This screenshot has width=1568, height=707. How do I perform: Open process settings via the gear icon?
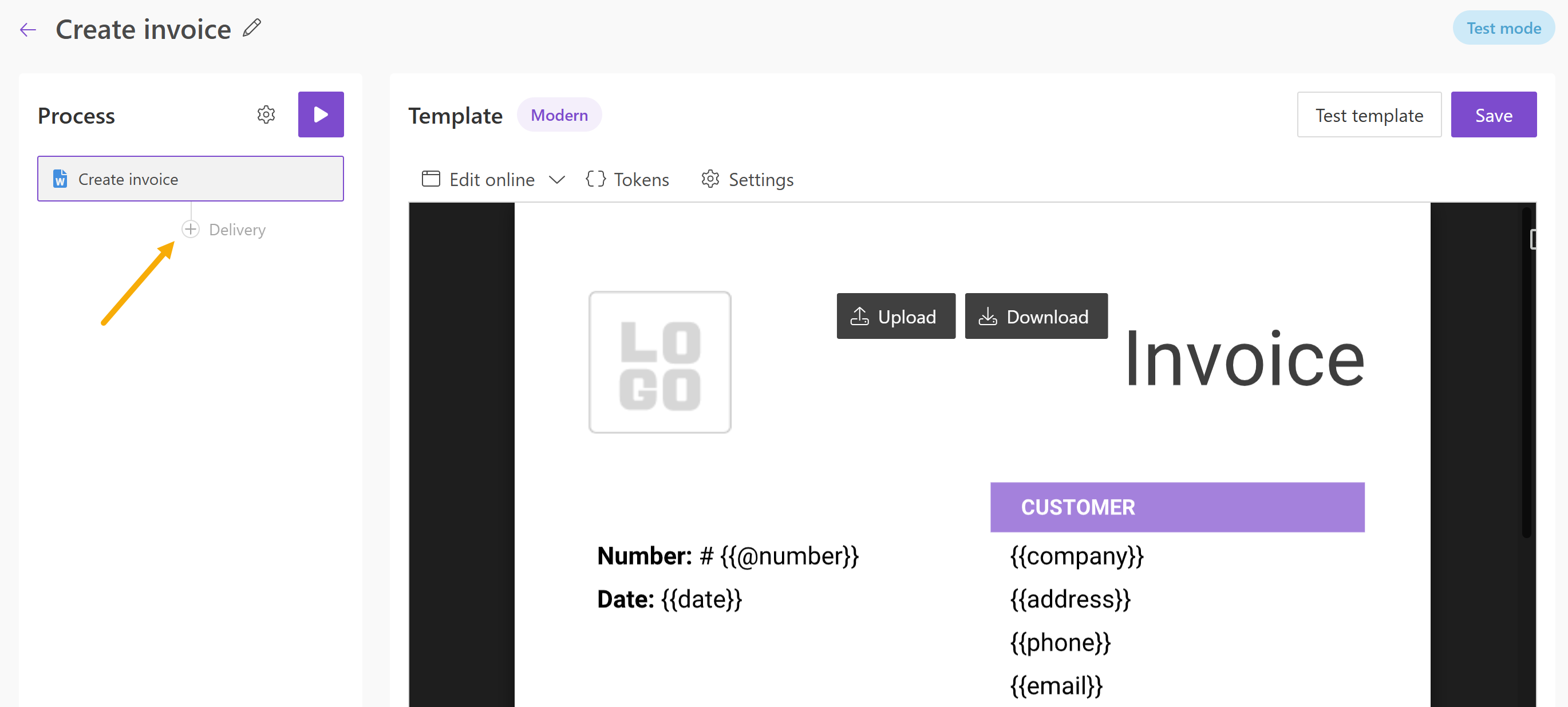266,114
